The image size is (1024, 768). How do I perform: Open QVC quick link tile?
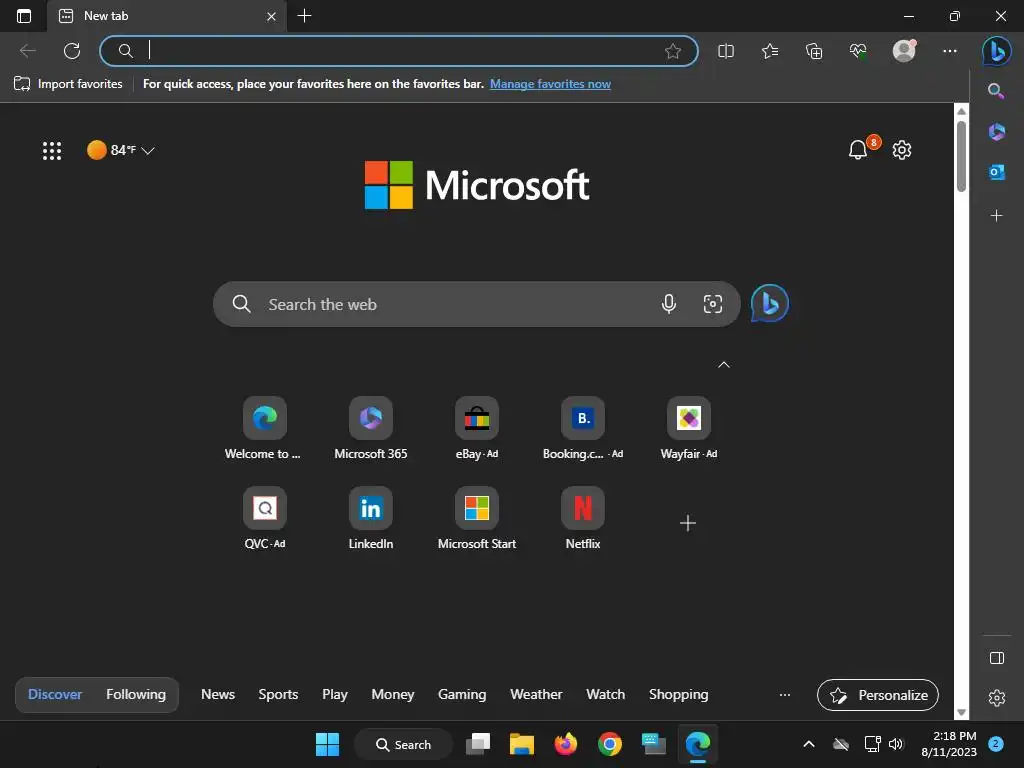(264, 519)
